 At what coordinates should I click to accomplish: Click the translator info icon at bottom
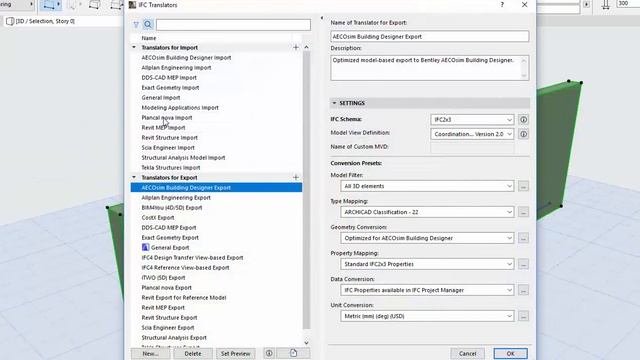tap(269, 353)
